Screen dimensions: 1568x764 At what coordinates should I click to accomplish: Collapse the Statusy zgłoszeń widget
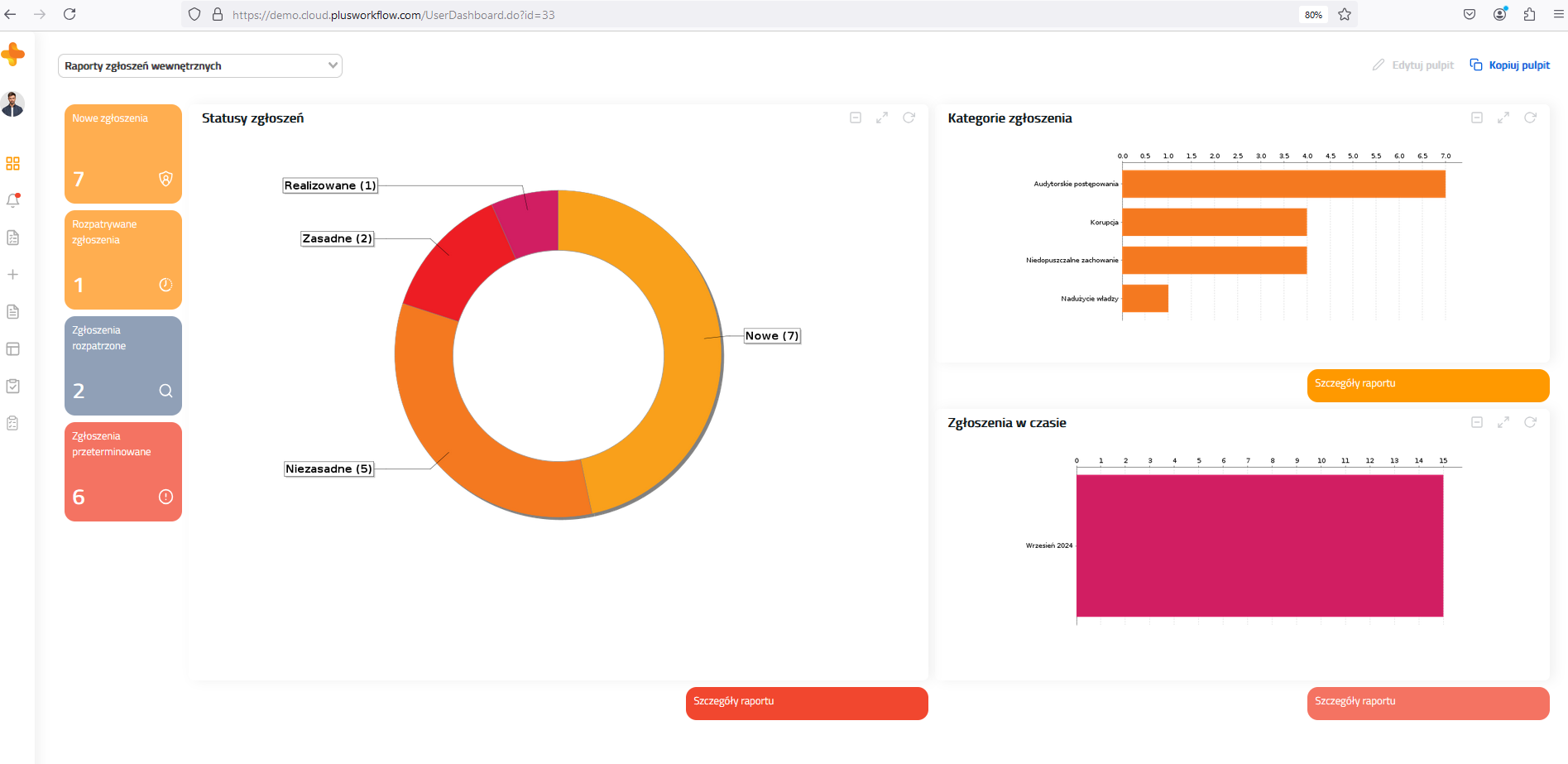coord(856,118)
